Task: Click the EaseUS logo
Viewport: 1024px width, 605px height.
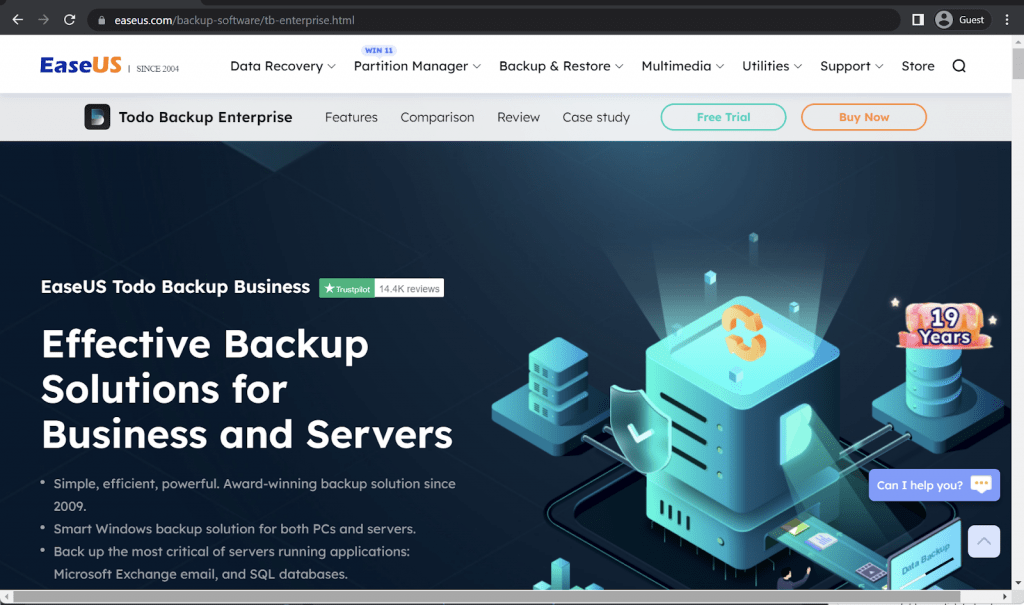Action: 79,64
